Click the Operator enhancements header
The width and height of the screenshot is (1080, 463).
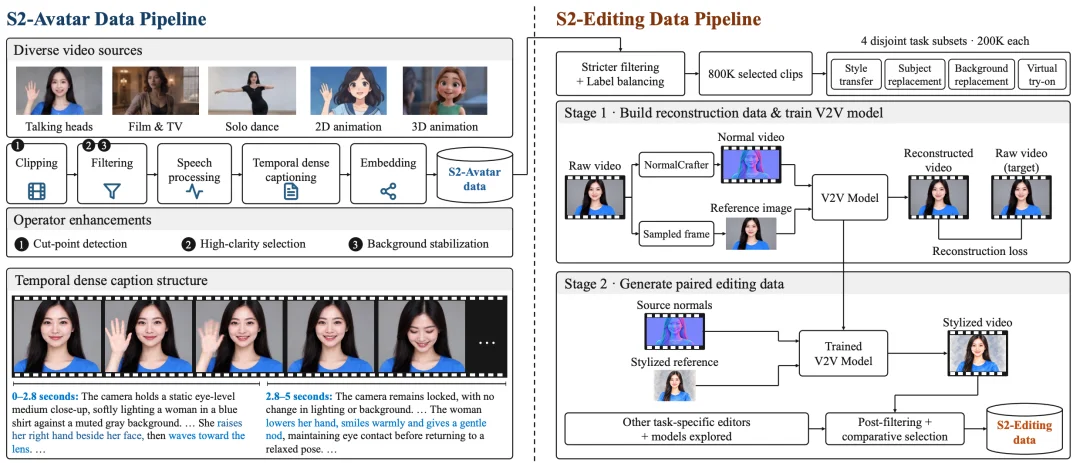coord(83,220)
